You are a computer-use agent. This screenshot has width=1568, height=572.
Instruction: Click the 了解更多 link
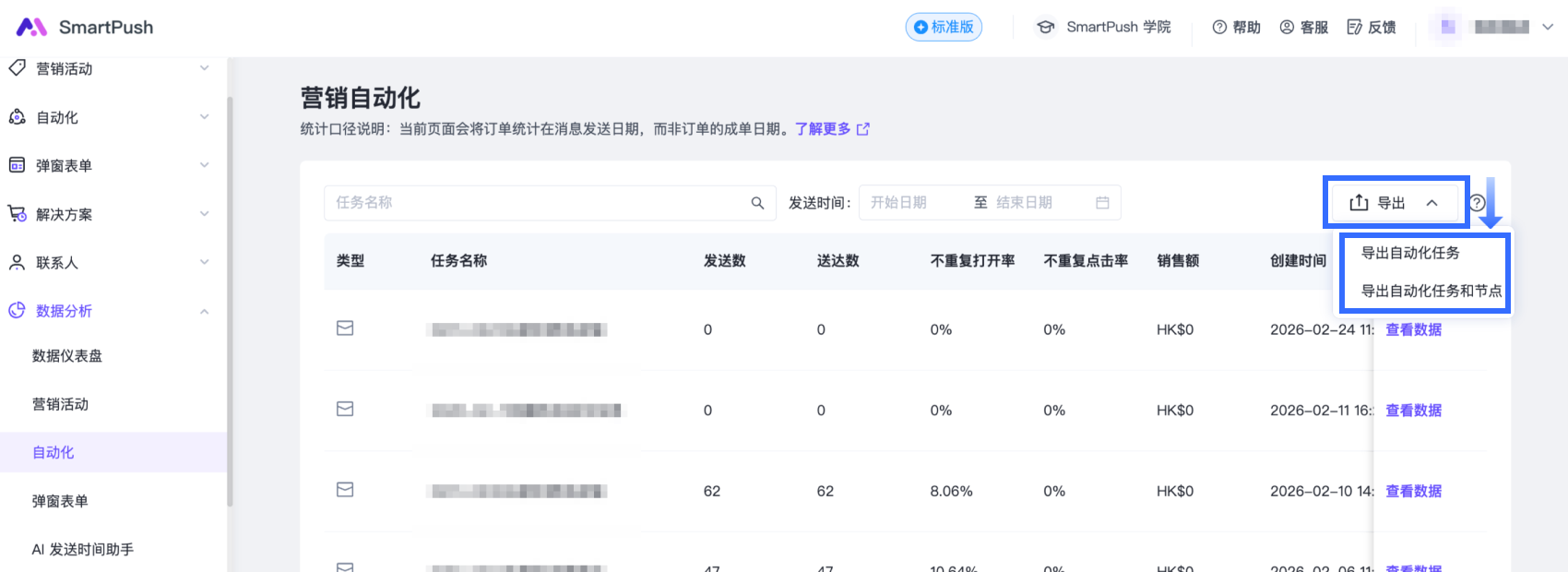pyautogui.click(x=824, y=129)
